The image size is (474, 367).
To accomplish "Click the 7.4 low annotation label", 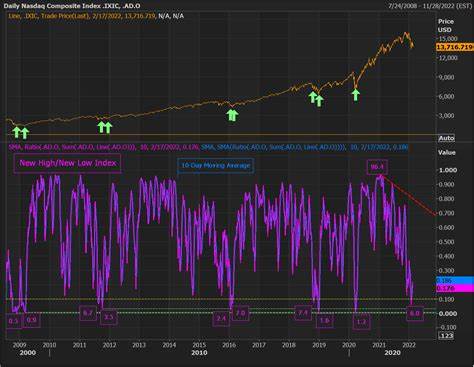I will (x=303, y=313).
